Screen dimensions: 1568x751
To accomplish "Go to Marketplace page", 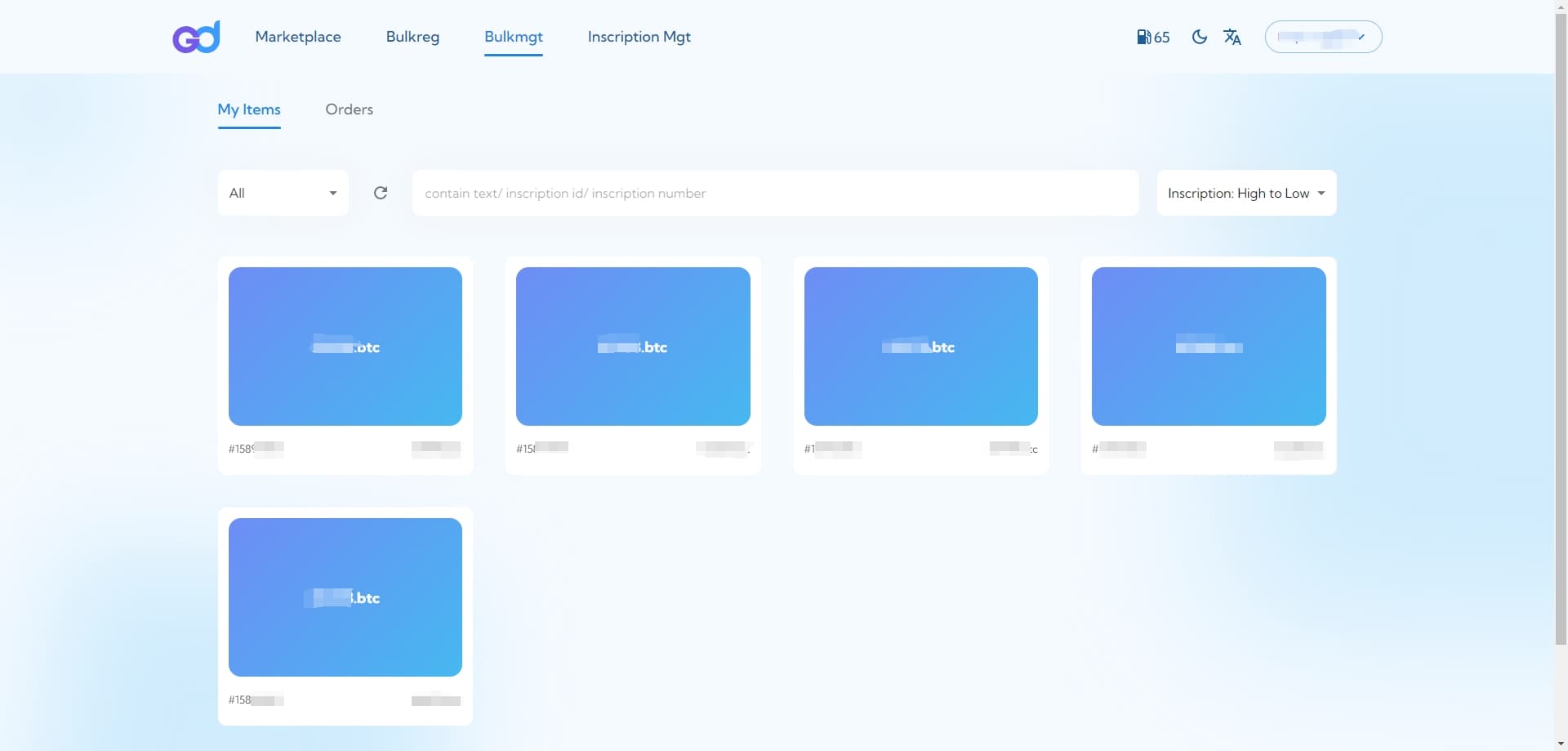I will 298,37.
